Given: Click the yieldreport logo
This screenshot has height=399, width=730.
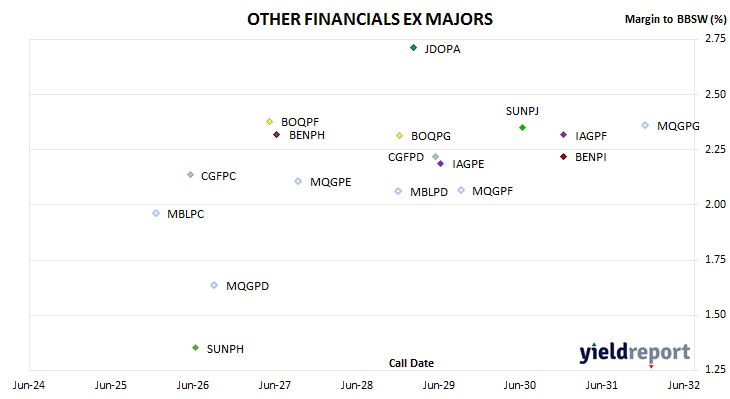Looking at the screenshot, I should click(635, 353).
